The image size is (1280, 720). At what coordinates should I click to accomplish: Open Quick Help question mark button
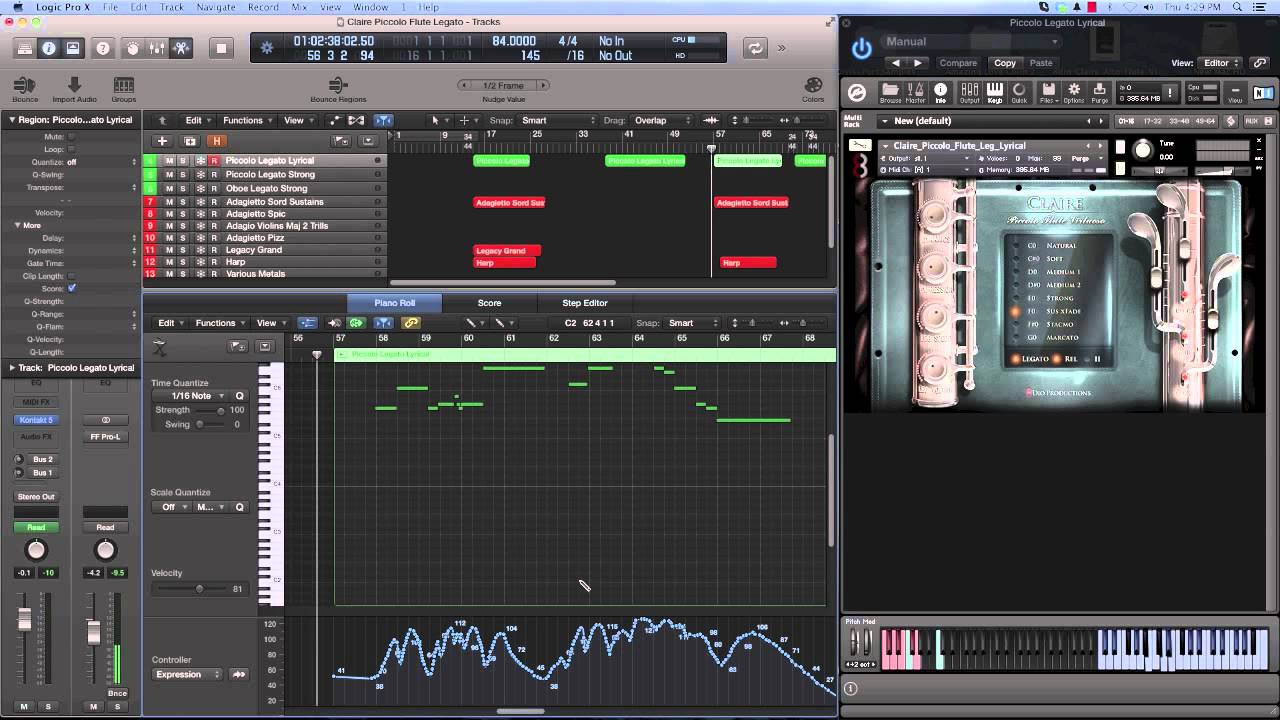coord(102,48)
